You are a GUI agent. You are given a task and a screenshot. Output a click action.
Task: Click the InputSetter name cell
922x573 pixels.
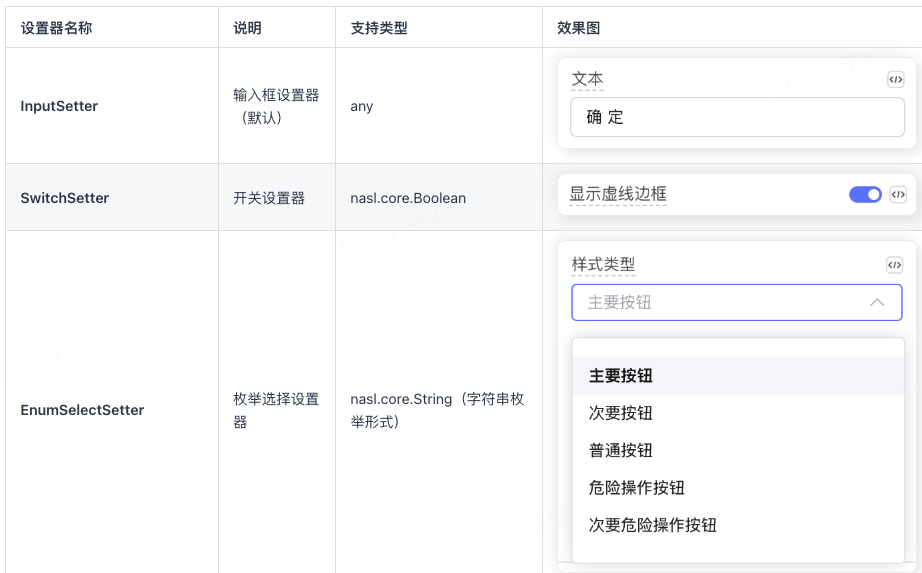click(x=59, y=106)
